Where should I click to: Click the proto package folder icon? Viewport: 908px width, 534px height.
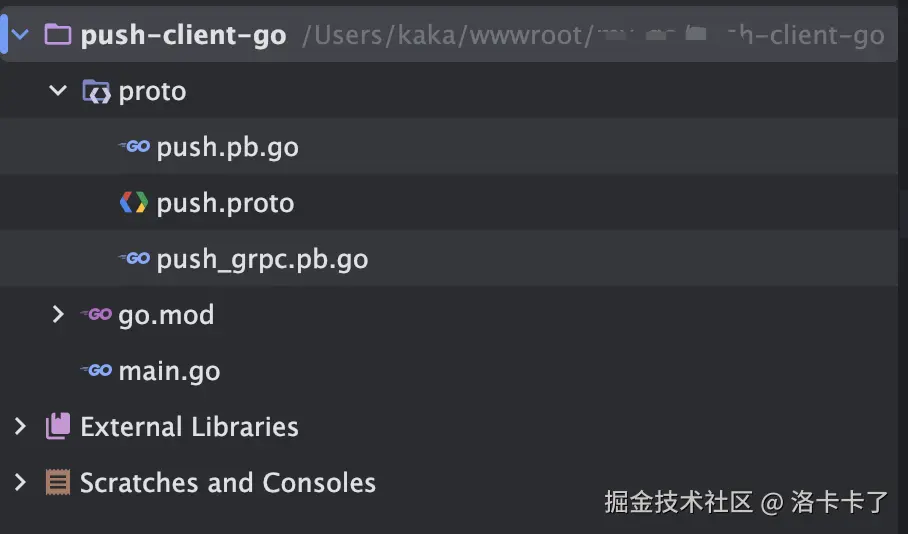(96, 92)
